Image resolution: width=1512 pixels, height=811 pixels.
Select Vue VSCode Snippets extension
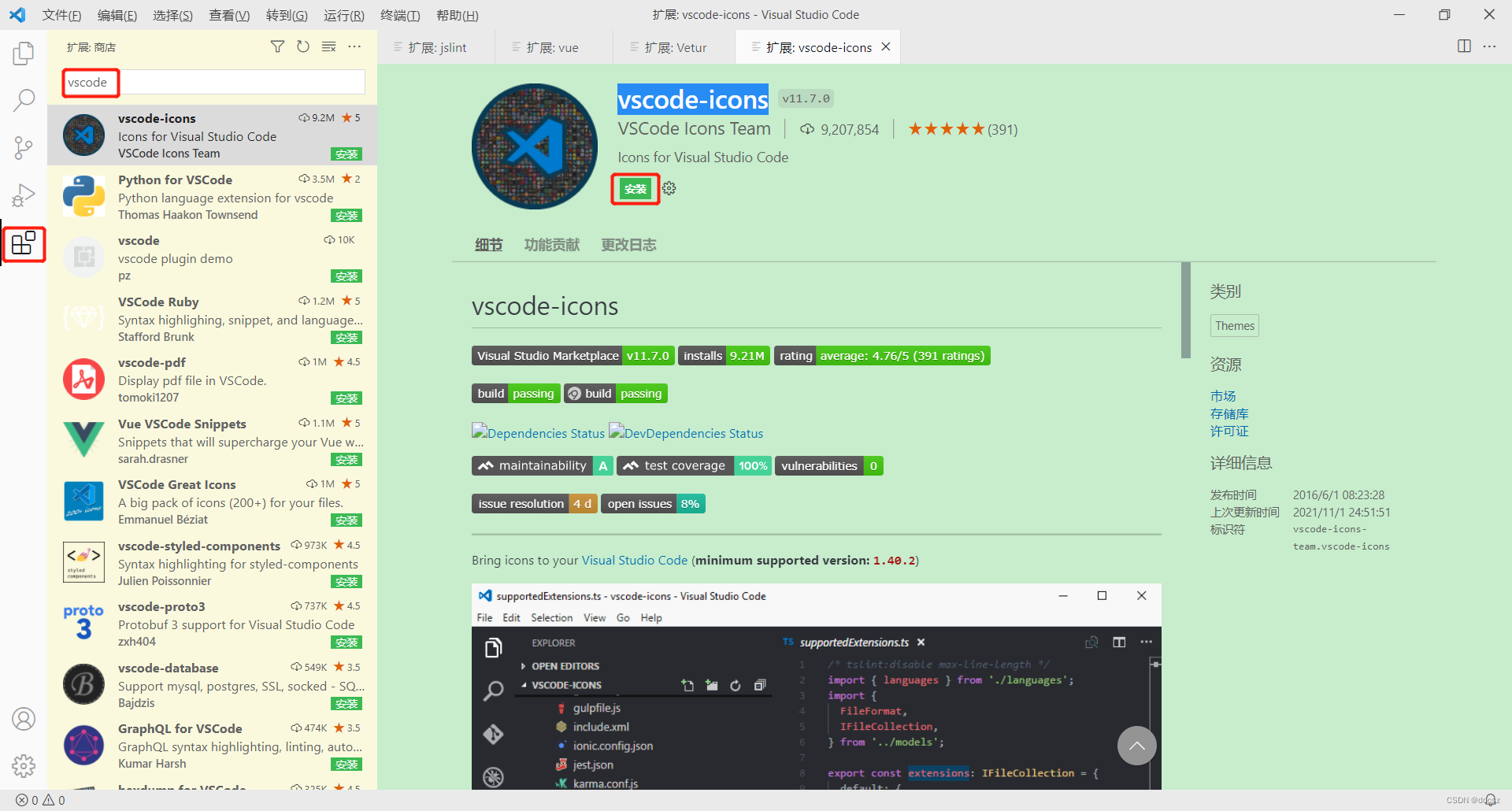(212, 441)
